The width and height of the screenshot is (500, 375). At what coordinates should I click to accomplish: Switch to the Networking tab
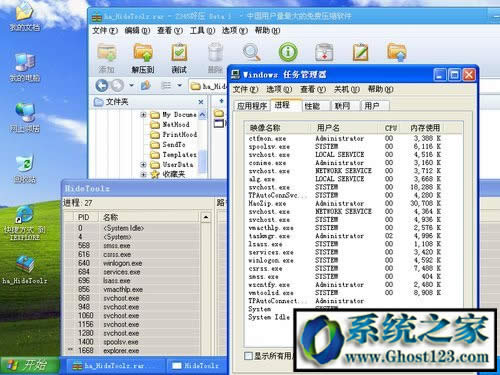(x=345, y=106)
